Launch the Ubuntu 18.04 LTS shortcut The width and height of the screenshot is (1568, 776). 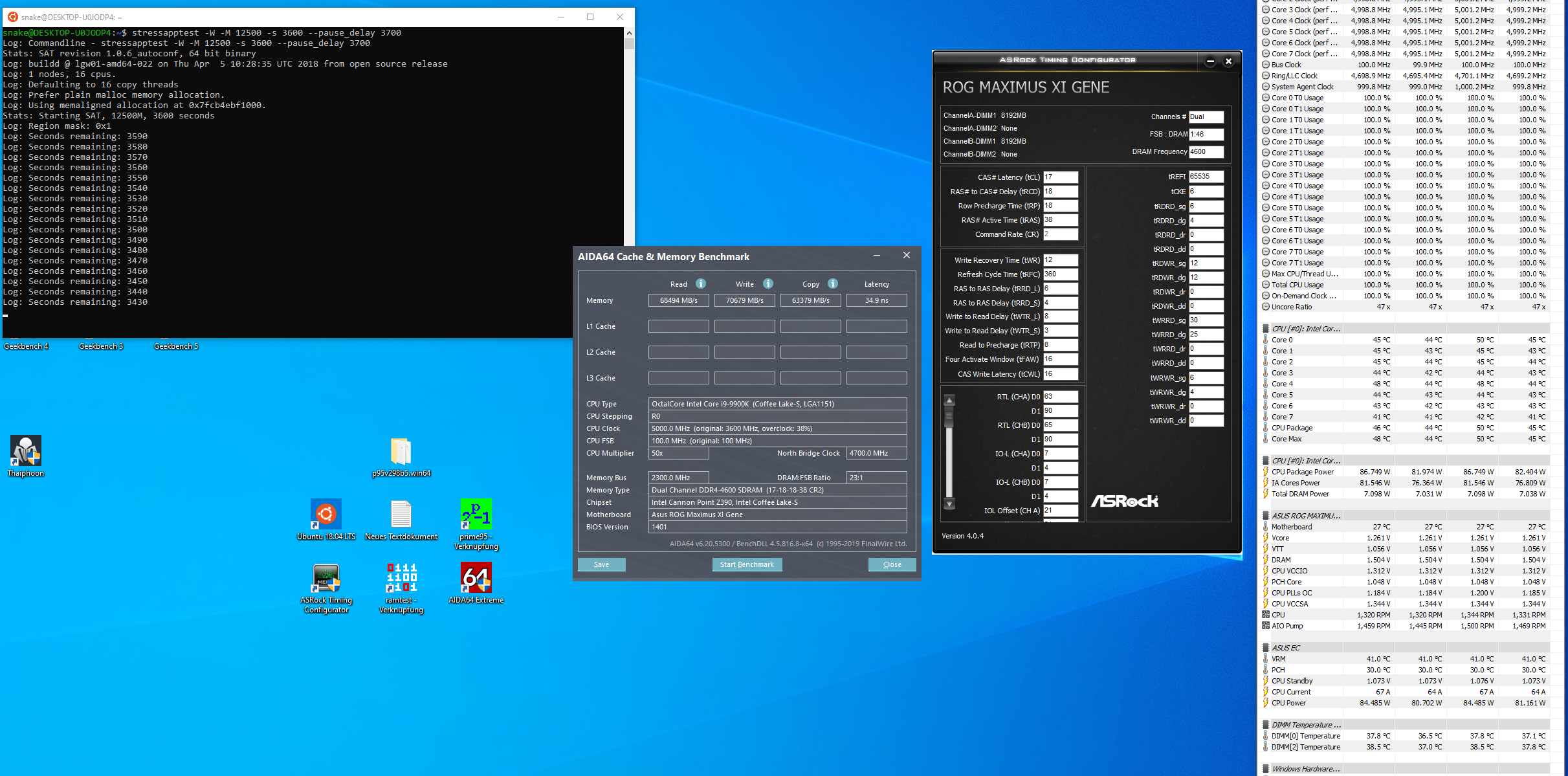pos(326,515)
